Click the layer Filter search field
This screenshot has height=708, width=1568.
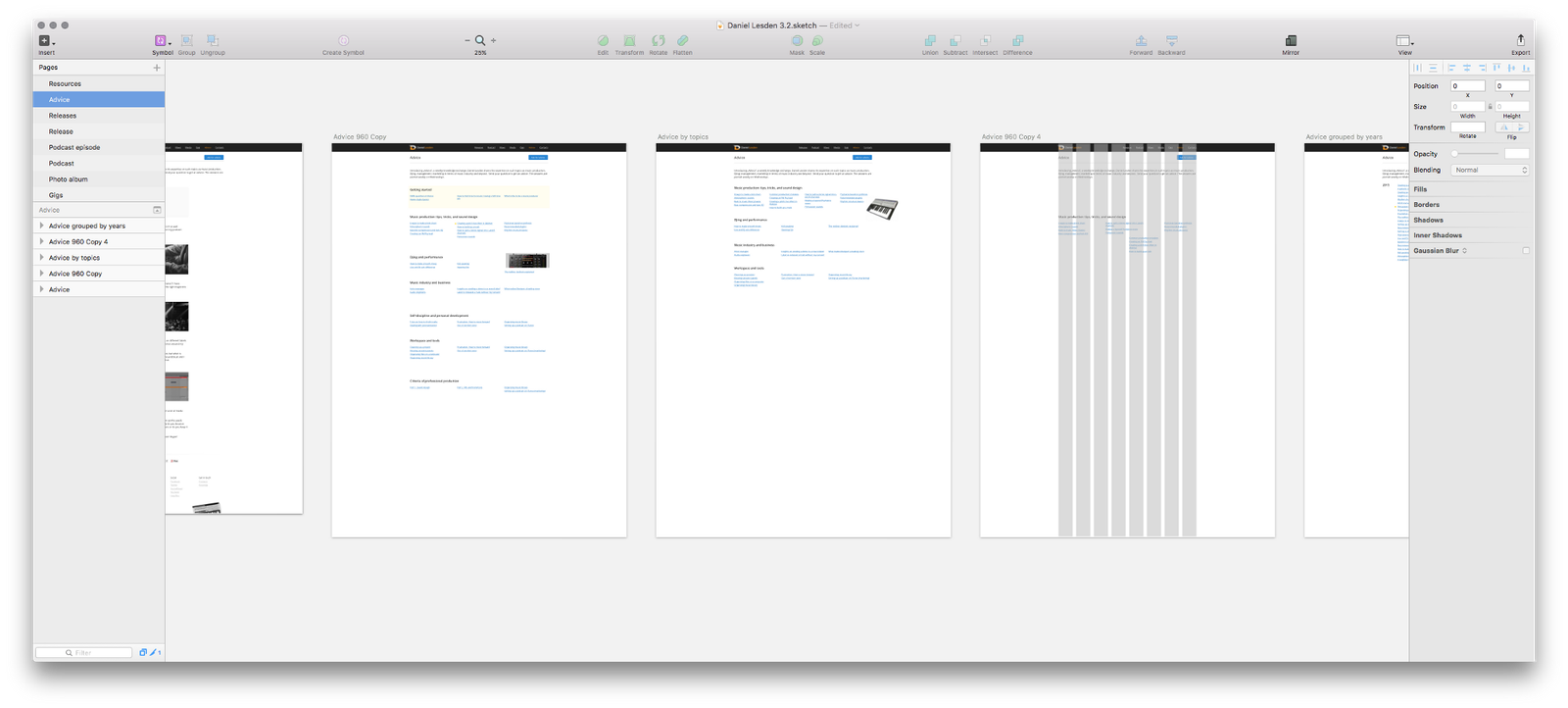83,652
